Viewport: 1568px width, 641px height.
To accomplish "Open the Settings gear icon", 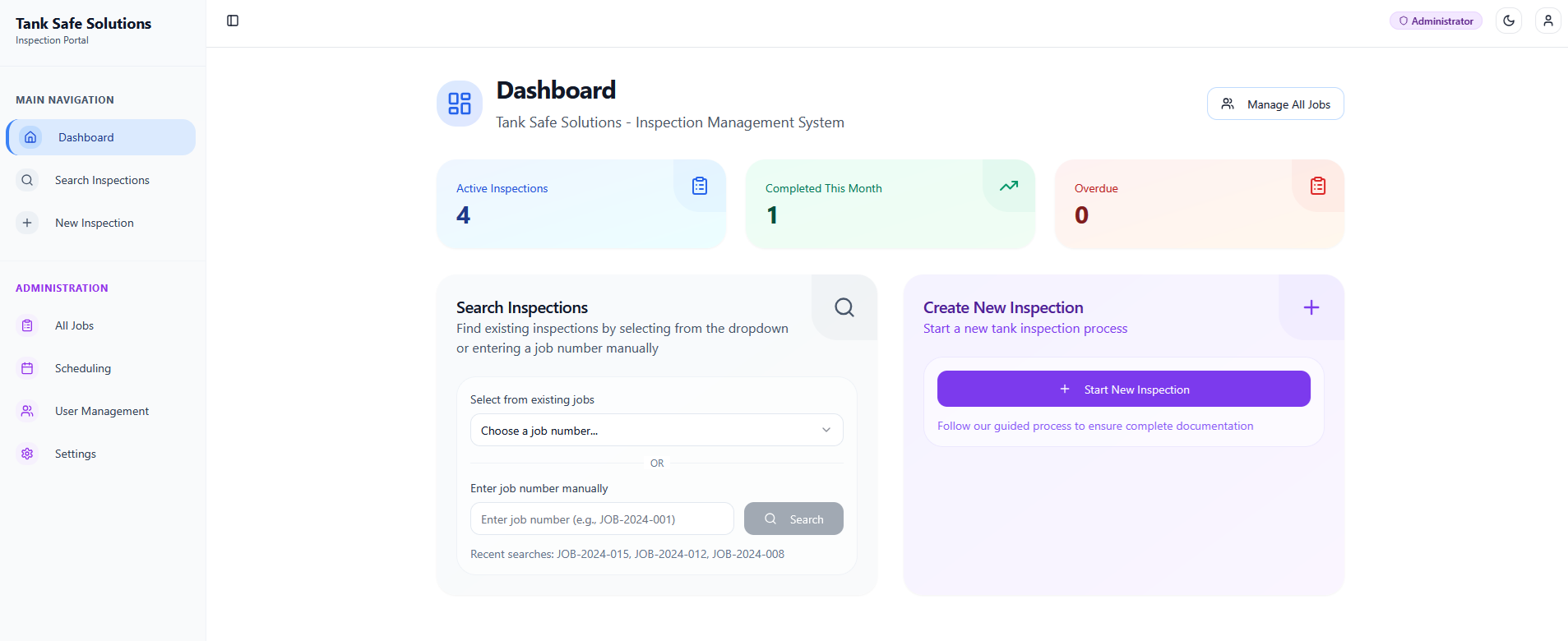I will 27,454.
